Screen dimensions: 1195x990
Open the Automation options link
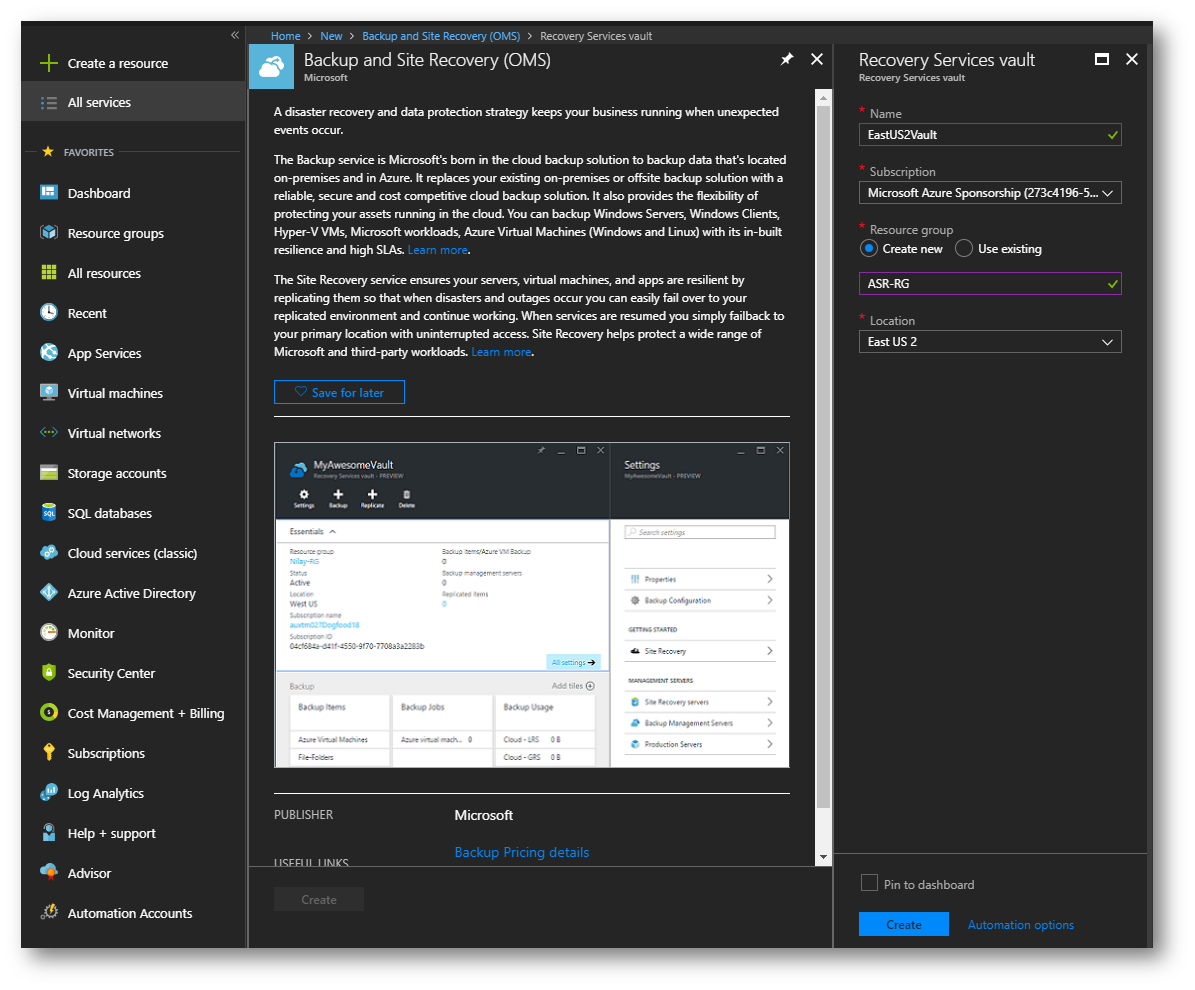[x=1020, y=924]
